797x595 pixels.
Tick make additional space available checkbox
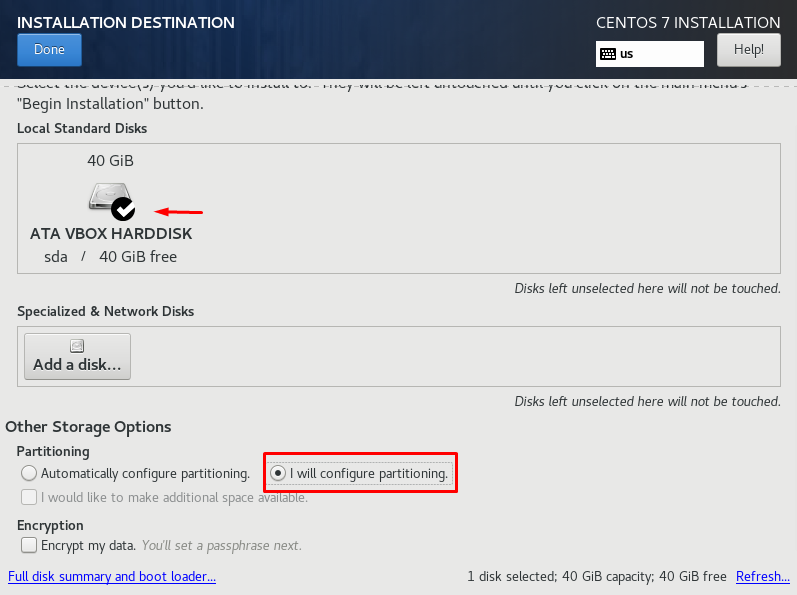point(29,497)
